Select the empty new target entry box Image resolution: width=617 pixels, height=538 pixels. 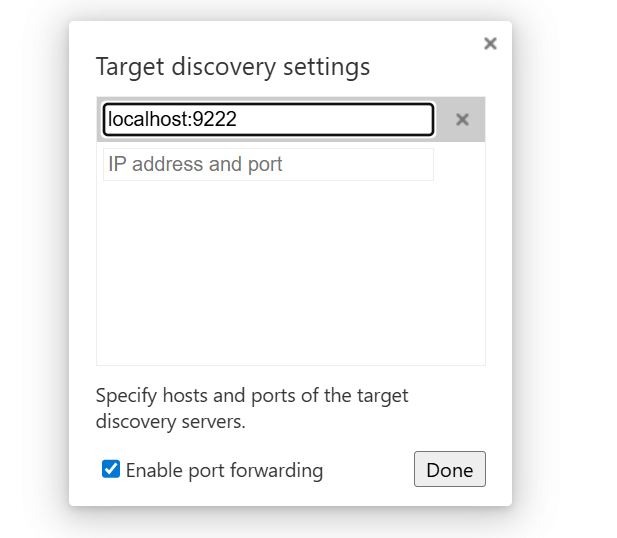268,164
